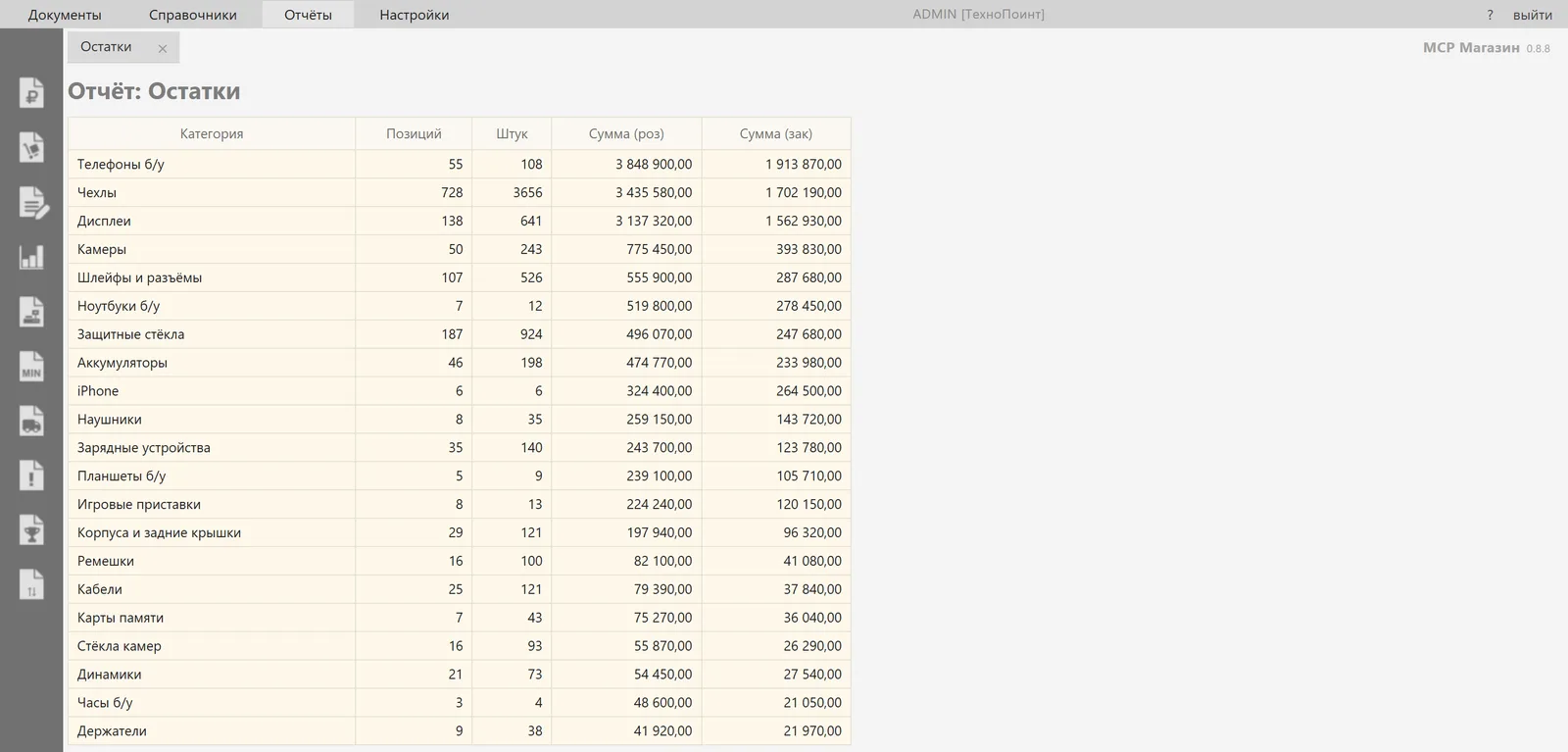Viewport: 1568px width, 752px height.
Task: Click the 3656 pieces value for Чехлы
Action: pos(527,192)
